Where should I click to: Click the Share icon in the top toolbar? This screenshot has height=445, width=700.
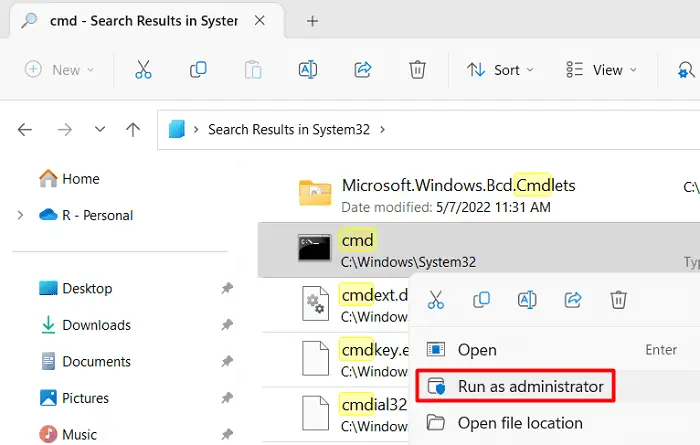pyautogui.click(x=362, y=70)
